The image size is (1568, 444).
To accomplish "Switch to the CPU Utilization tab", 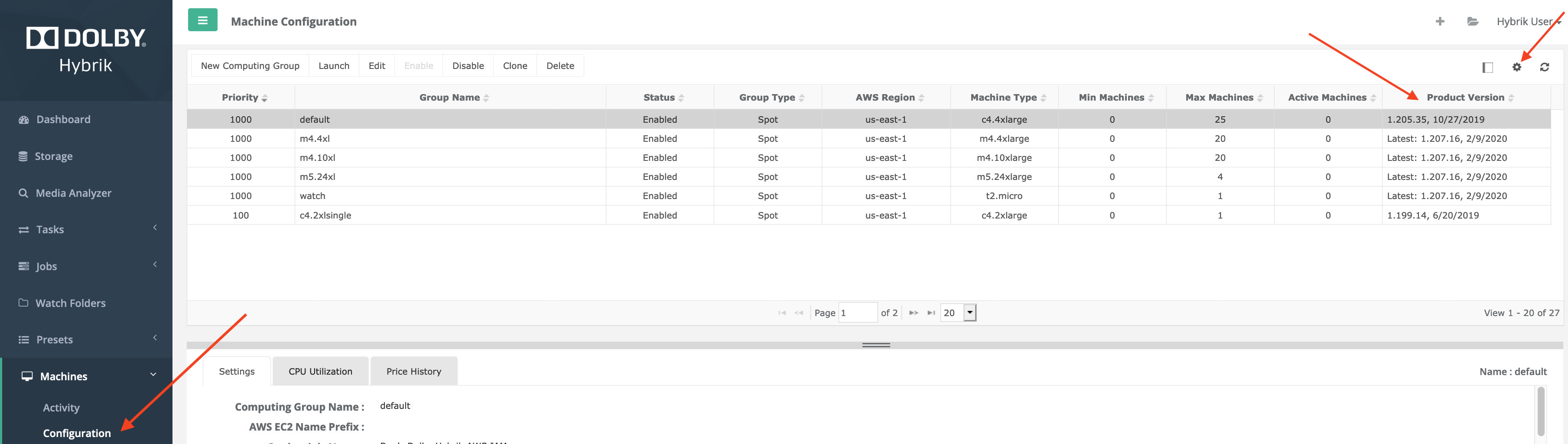I will [x=320, y=372].
